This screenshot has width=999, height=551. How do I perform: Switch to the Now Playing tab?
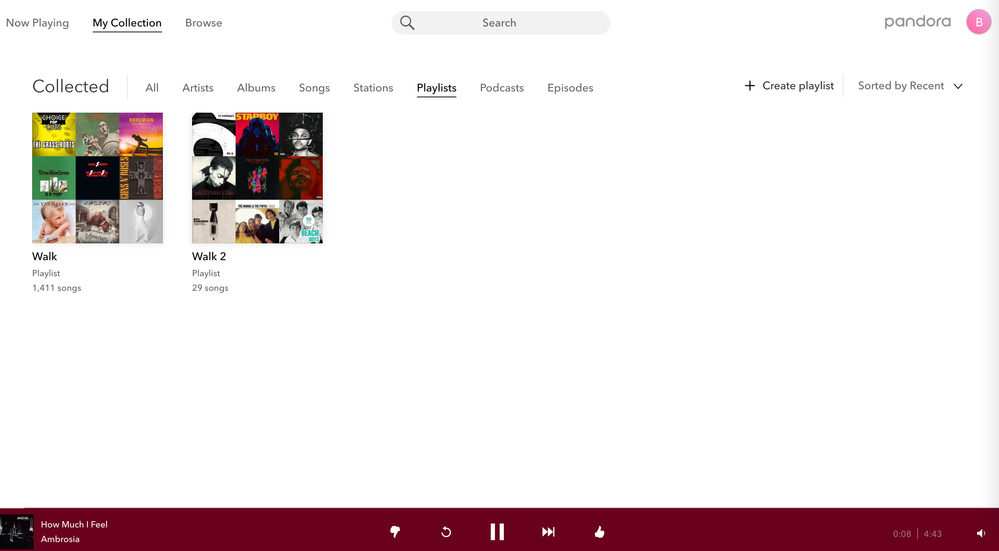pos(37,23)
